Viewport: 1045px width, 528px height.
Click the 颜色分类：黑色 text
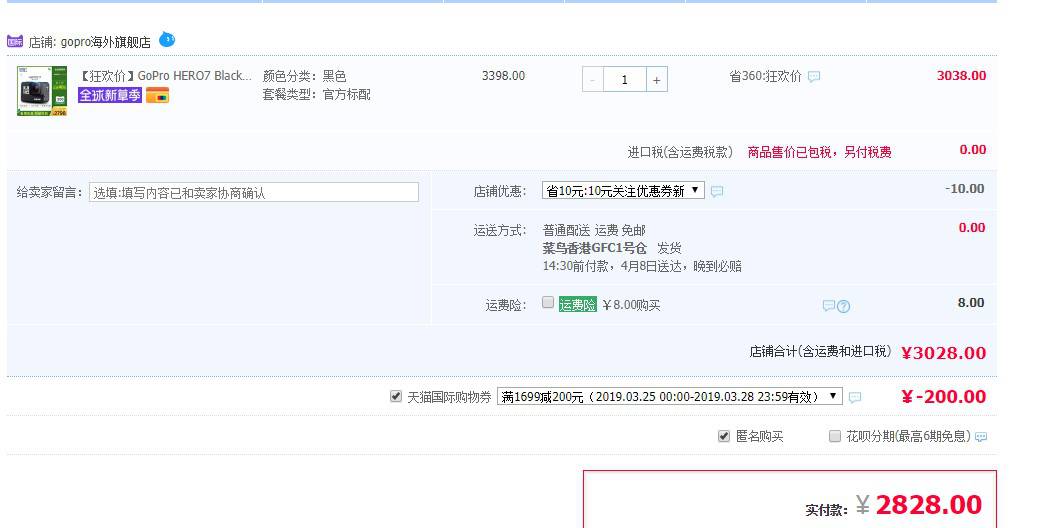click(305, 76)
